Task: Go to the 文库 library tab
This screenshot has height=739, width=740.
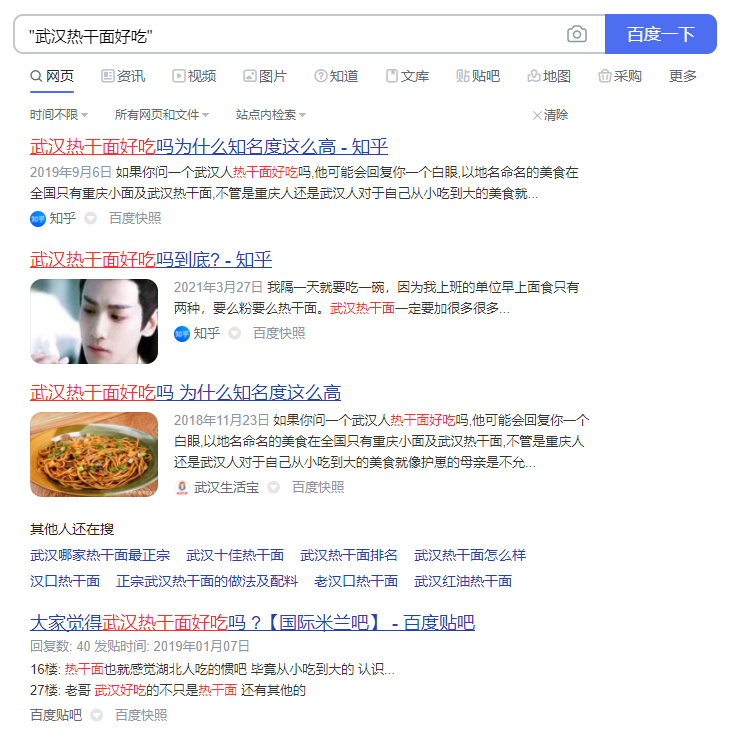Action: click(408, 76)
